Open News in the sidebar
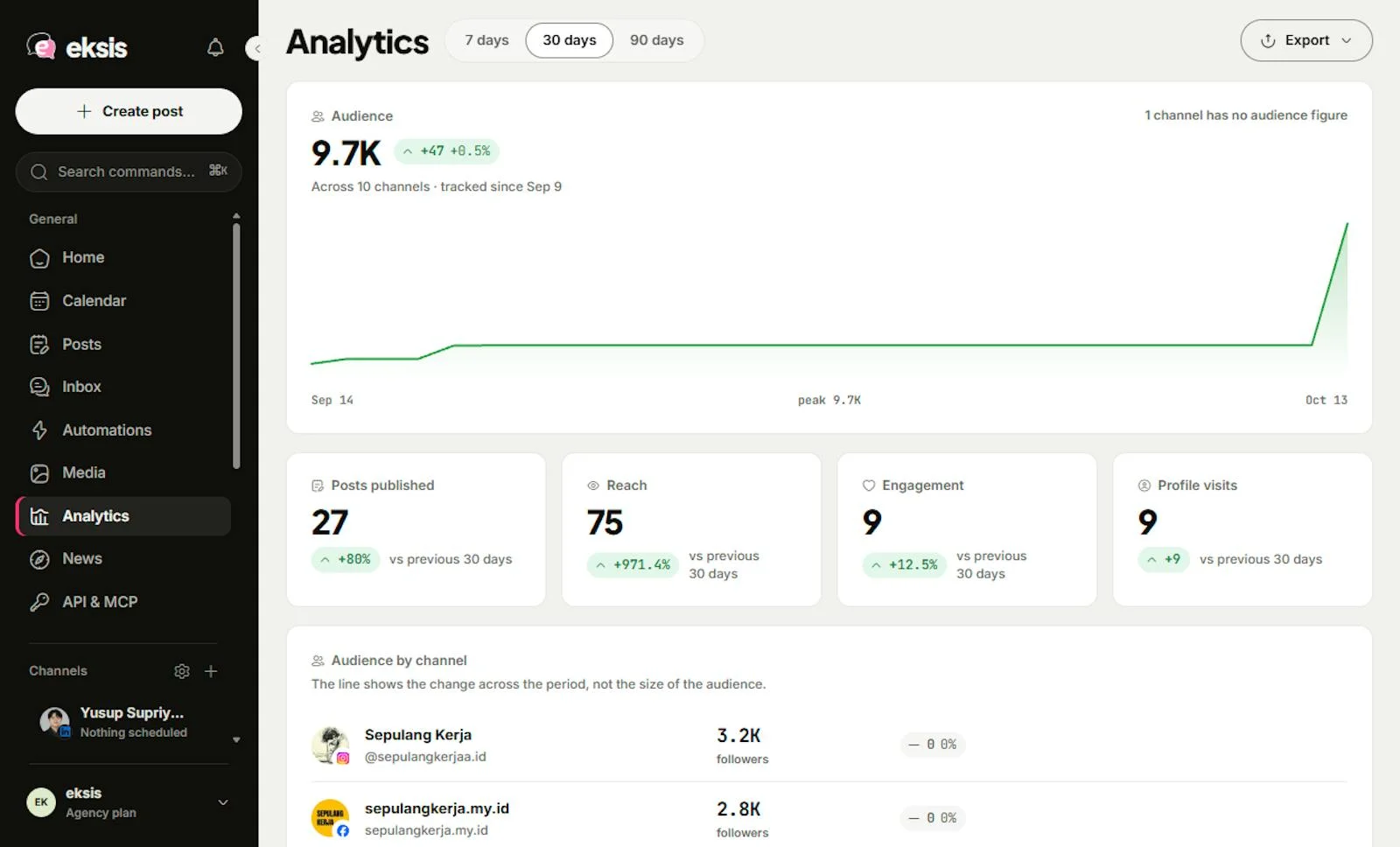This screenshot has width=1400, height=847. click(122, 558)
